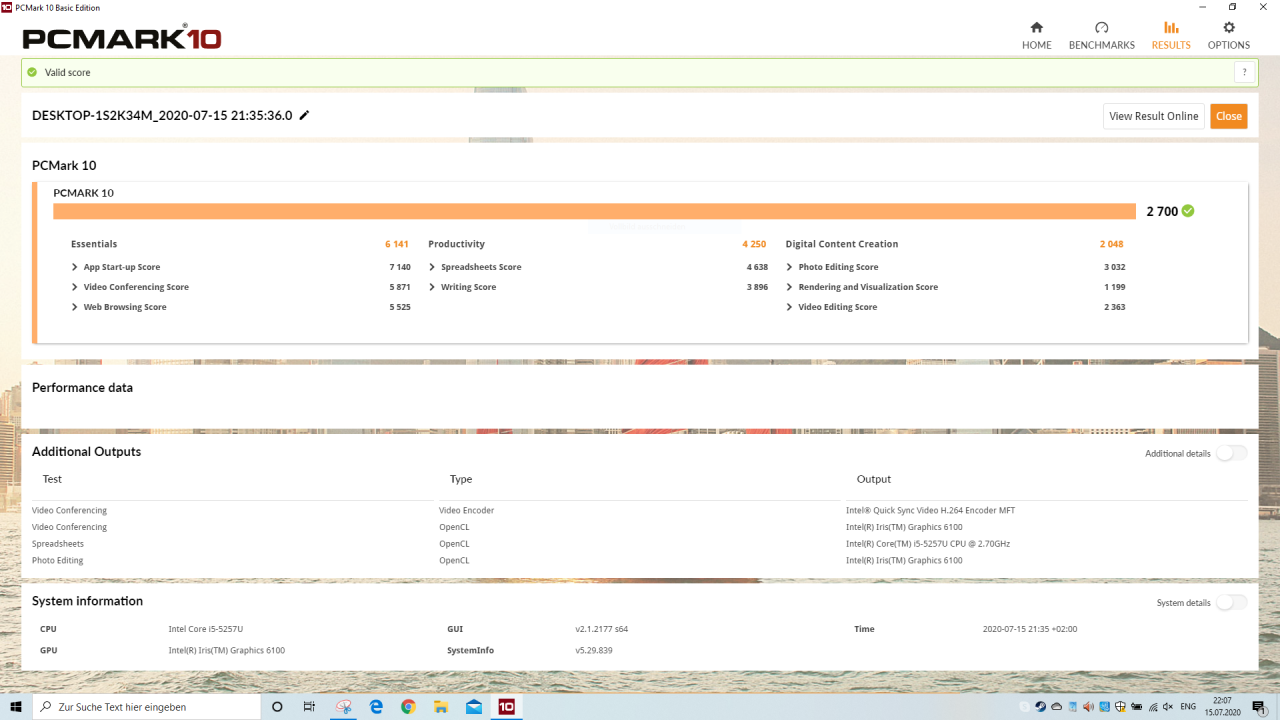Click the orange Close button
The width and height of the screenshot is (1280, 720).
tap(1229, 116)
